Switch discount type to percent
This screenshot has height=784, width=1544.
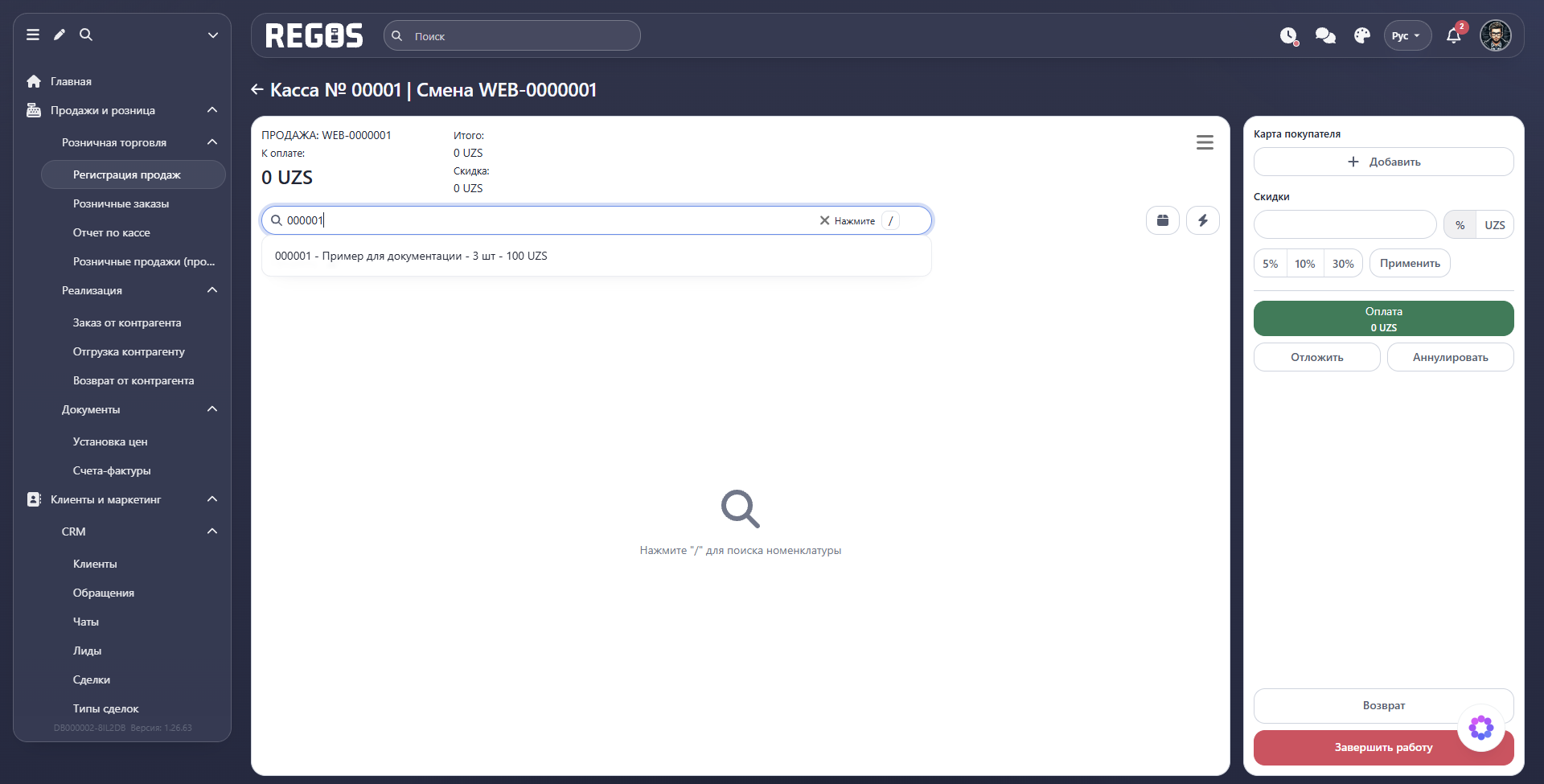pyautogui.click(x=1460, y=225)
